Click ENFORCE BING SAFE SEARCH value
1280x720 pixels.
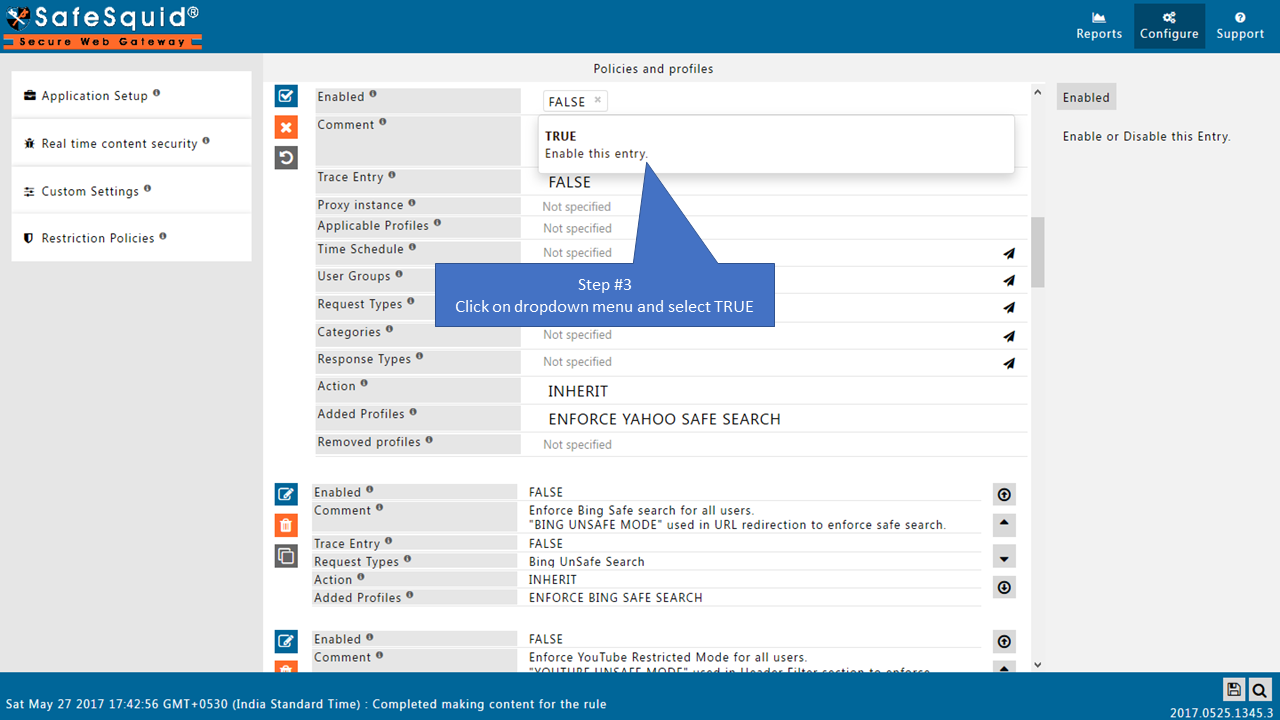point(616,598)
